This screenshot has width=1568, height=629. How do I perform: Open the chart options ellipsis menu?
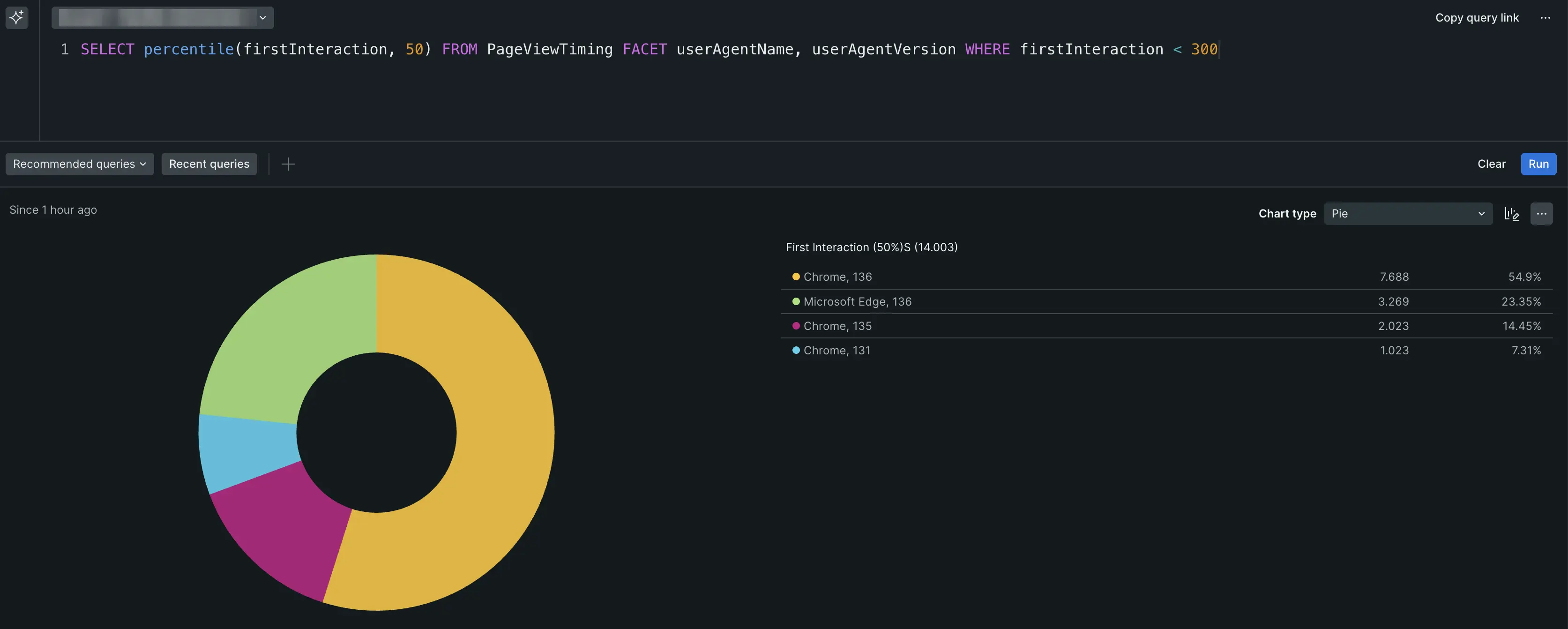(x=1541, y=214)
